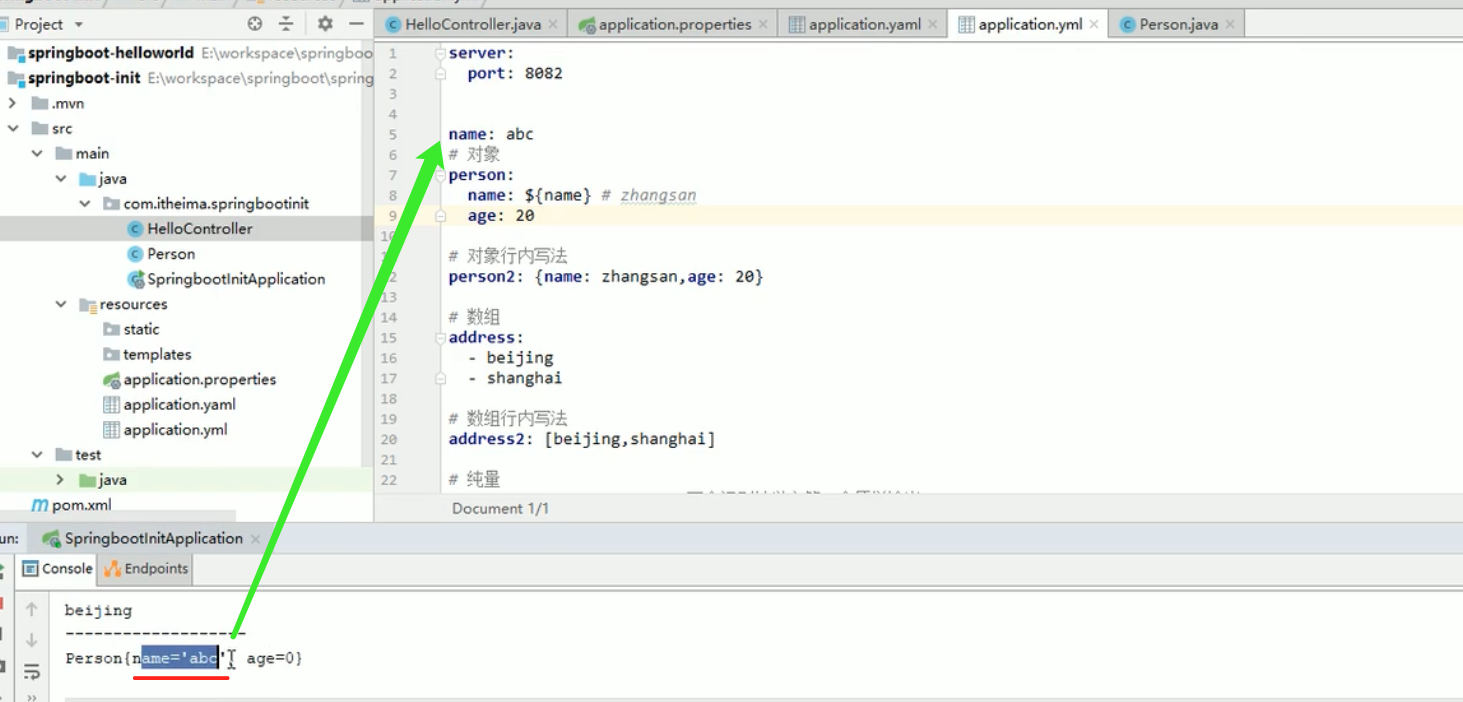Viewport: 1463px width, 702px height.
Task: Click the locate-in-project crosshair icon
Action: (255, 24)
